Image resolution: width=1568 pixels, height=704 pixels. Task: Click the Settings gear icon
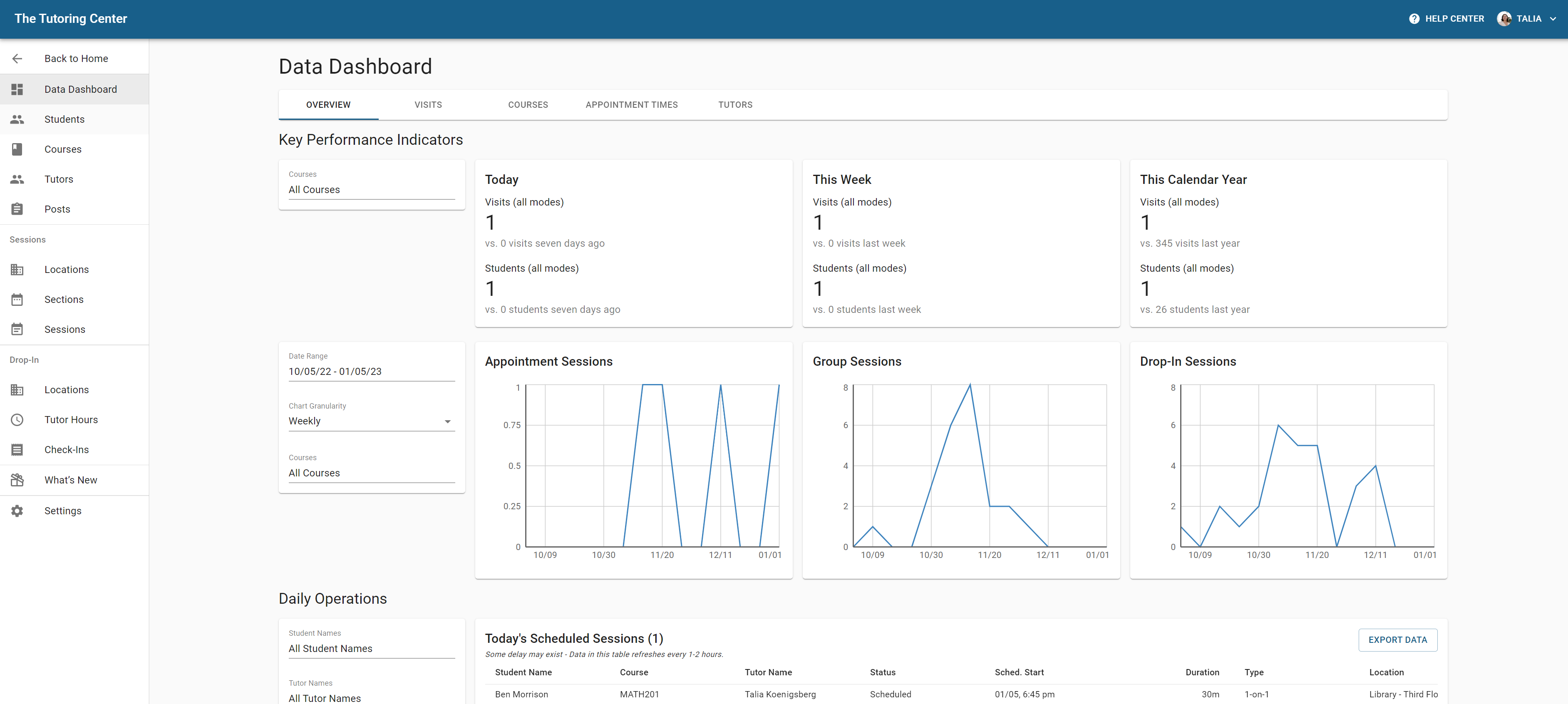point(17,511)
